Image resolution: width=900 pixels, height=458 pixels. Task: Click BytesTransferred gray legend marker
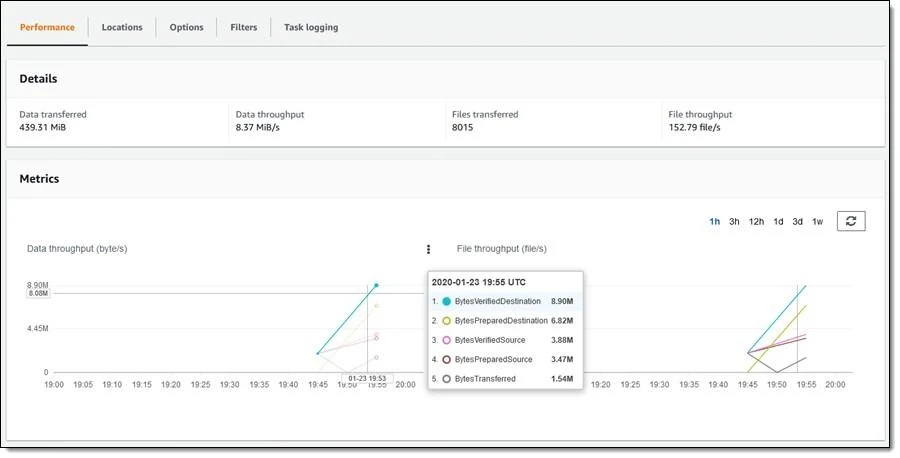tap(447, 379)
